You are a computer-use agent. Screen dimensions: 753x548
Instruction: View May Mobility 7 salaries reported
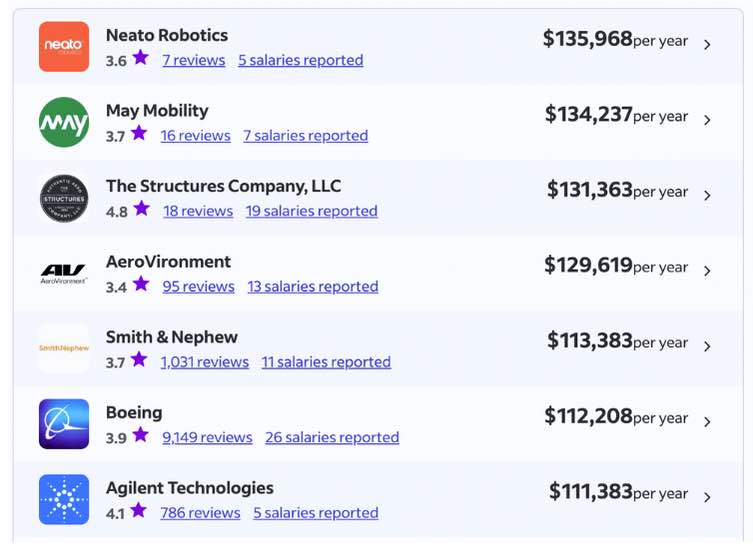pyautogui.click(x=305, y=136)
